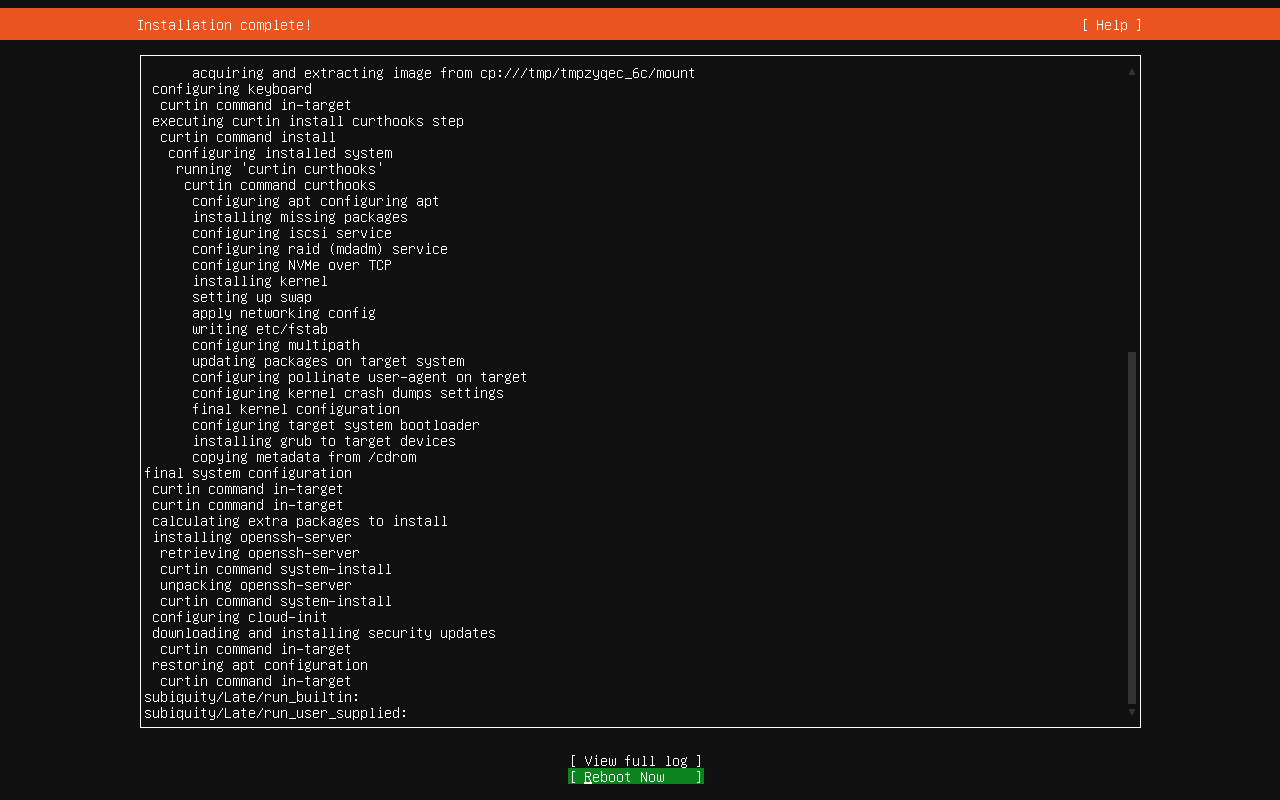Click the "running 'curtin curthooks'" line

click(x=280, y=169)
